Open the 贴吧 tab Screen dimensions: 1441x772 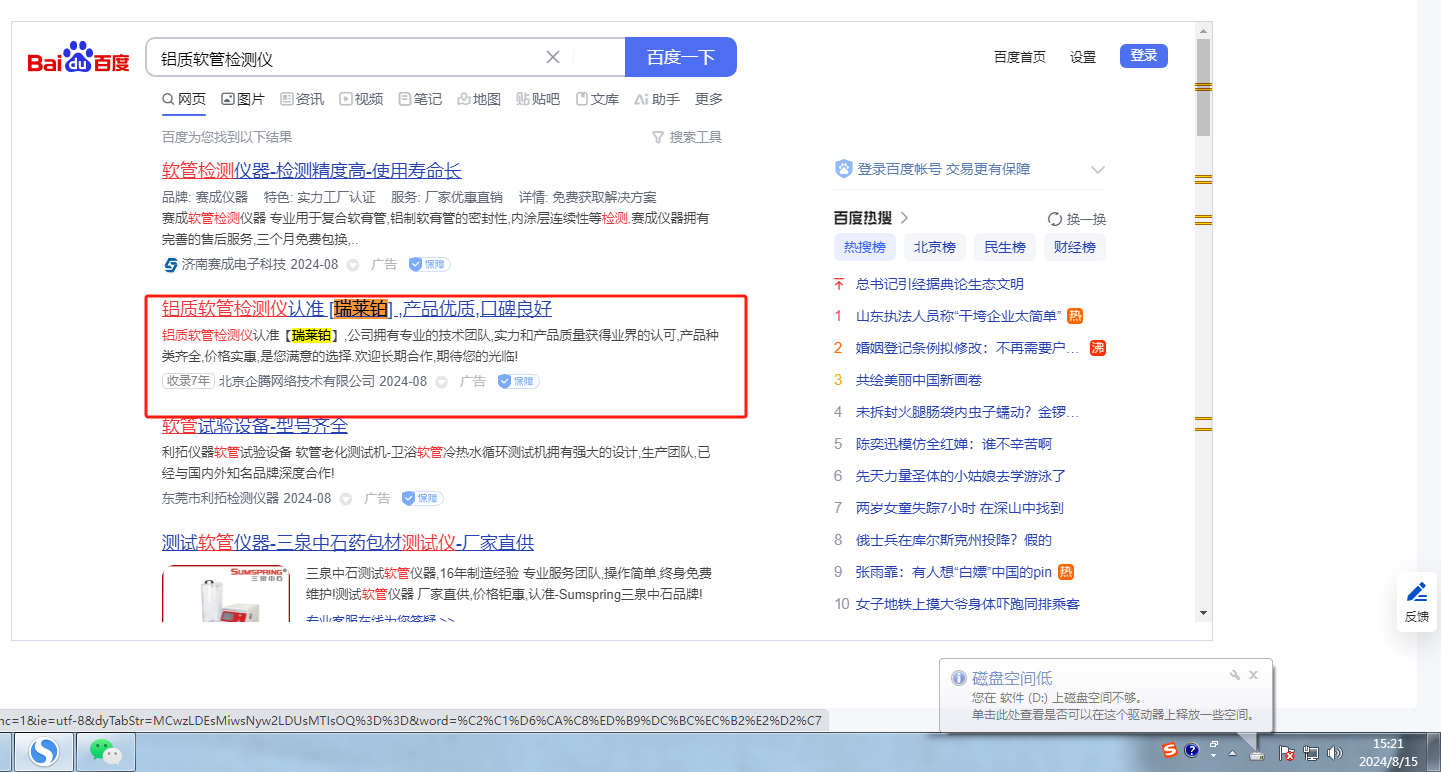coord(538,99)
